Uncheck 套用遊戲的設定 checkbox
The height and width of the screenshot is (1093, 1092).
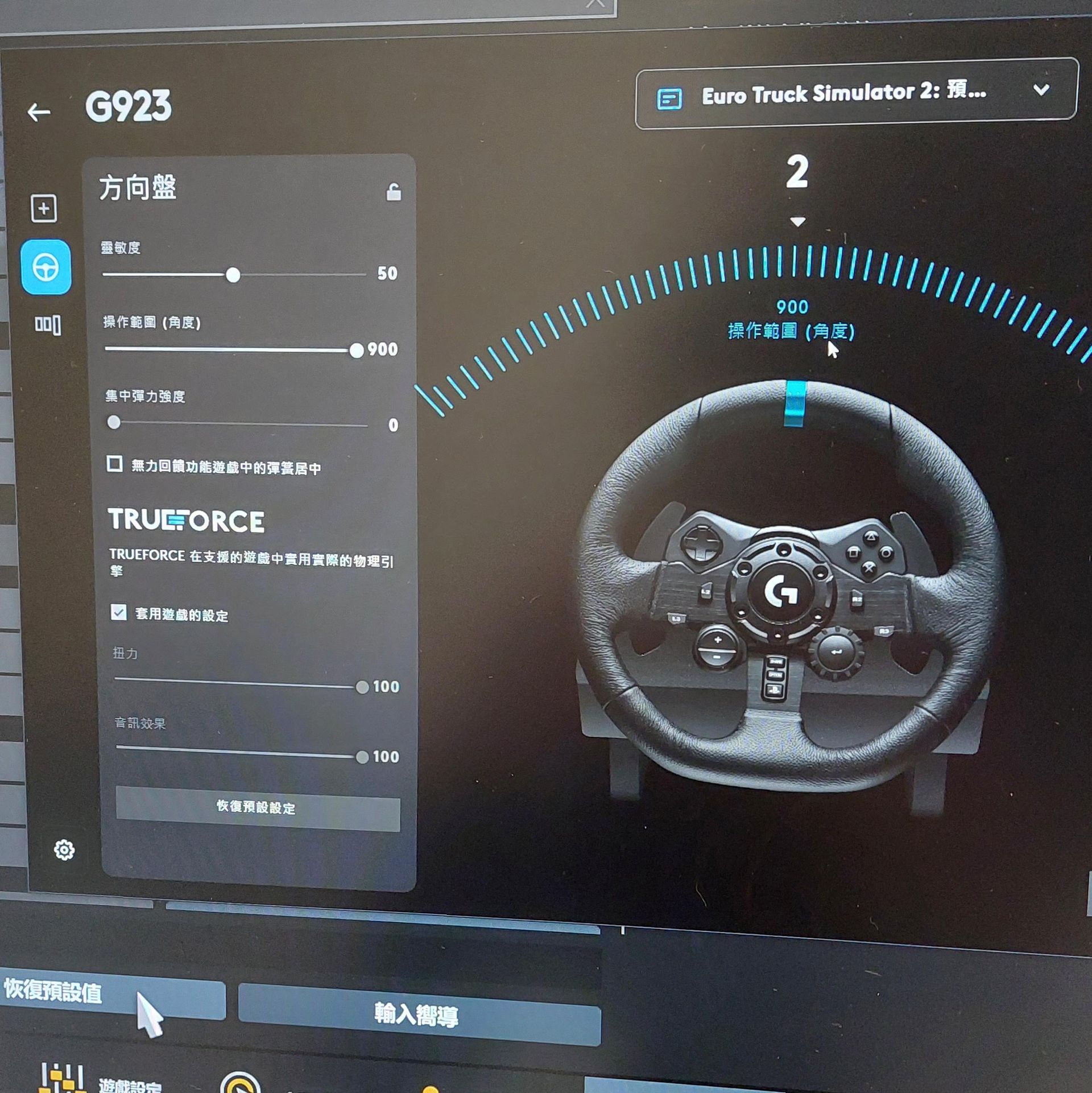(x=118, y=612)
